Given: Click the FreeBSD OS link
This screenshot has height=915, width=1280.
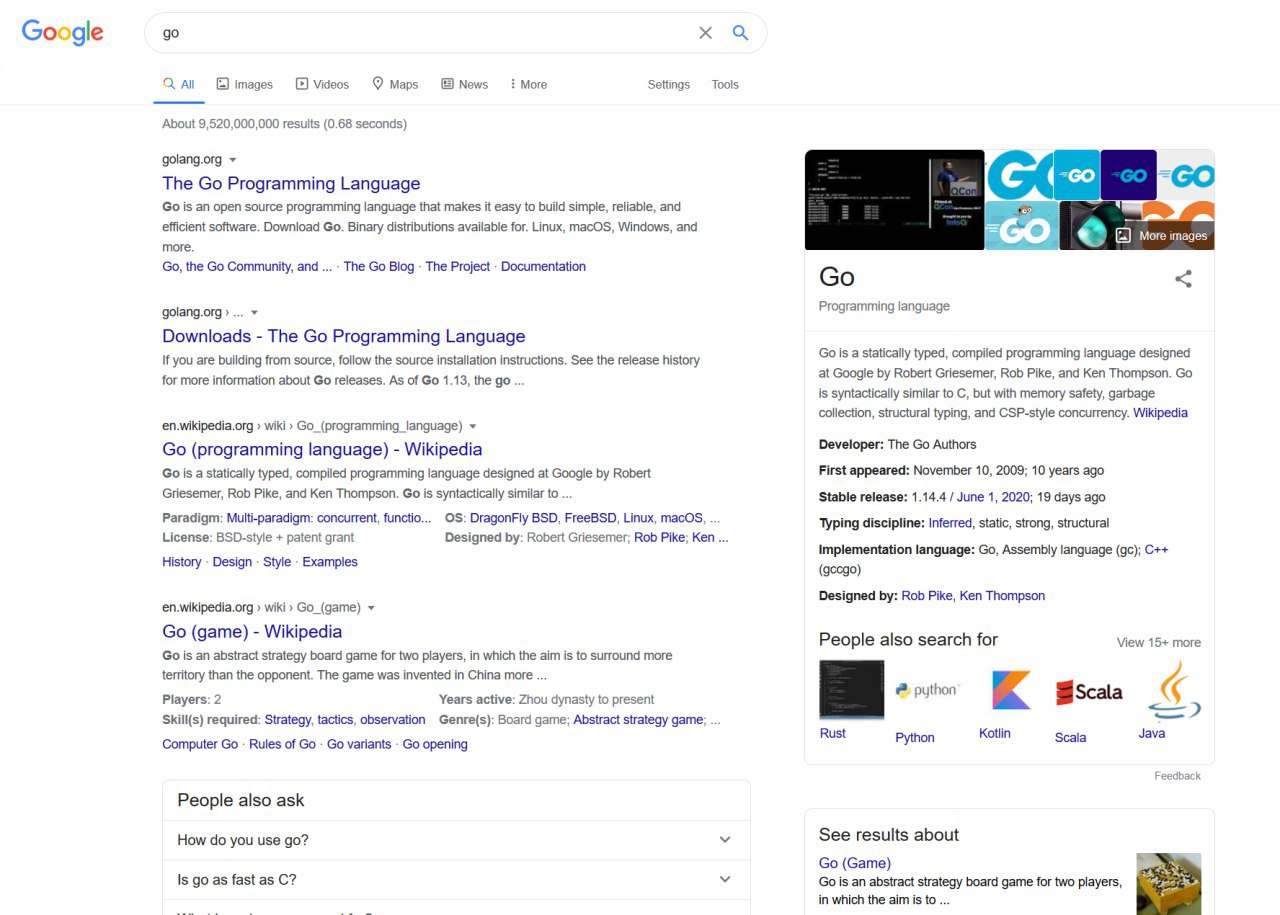Looking at the screenshot, I should pos(590,518).
